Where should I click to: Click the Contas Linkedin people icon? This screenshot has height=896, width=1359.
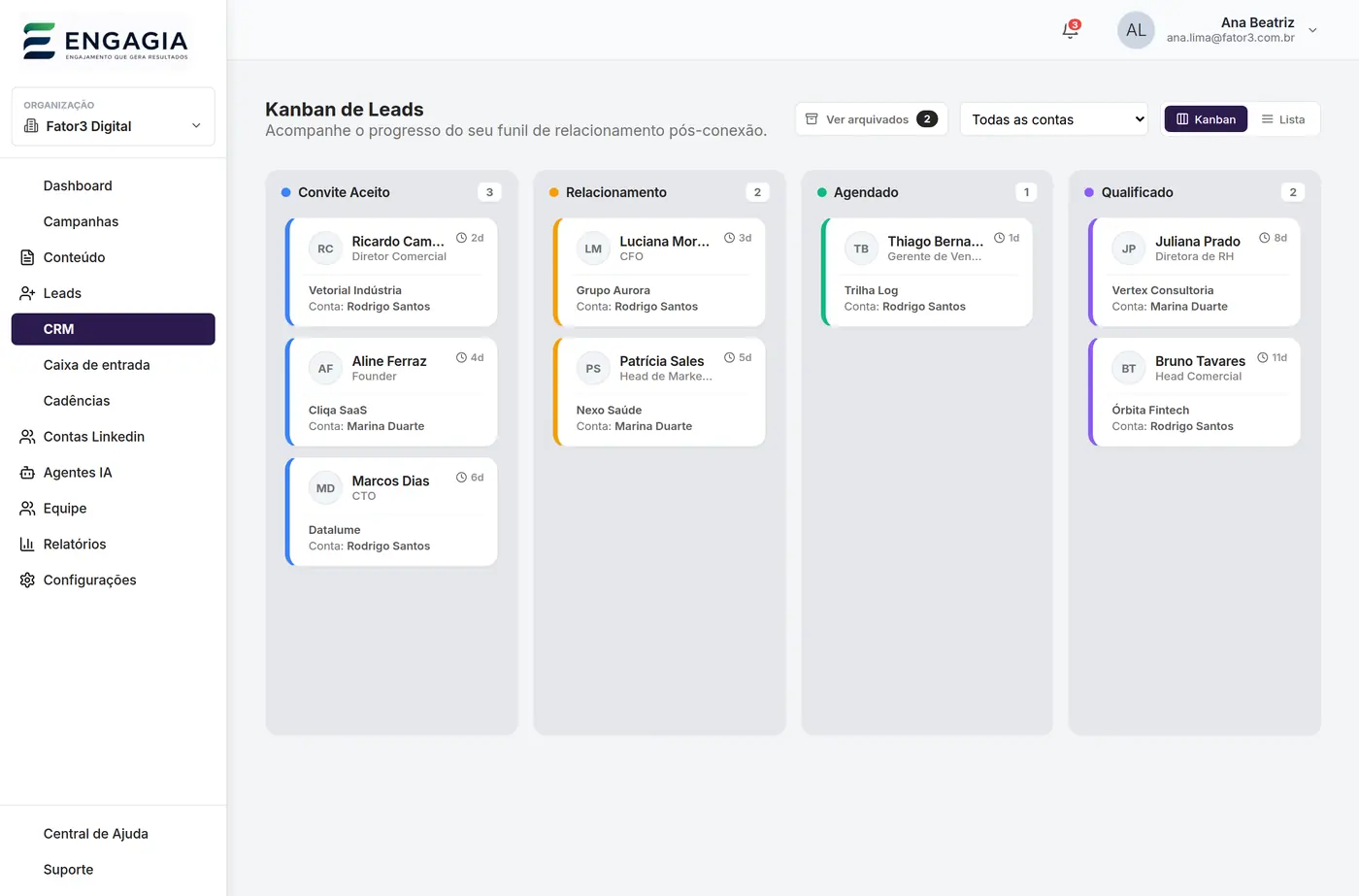point(27,437)
